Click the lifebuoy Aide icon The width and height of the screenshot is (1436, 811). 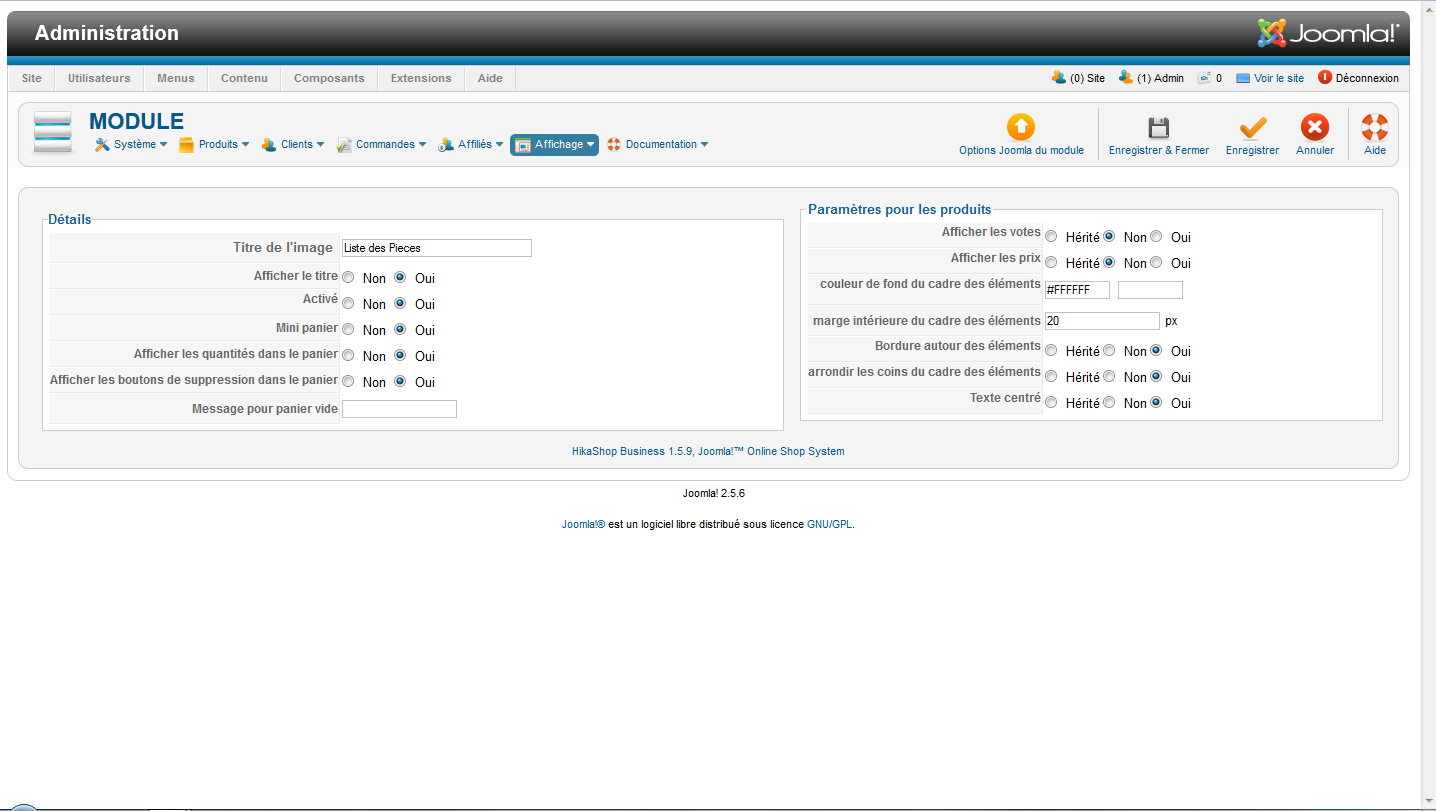(x=1375, y=127)
